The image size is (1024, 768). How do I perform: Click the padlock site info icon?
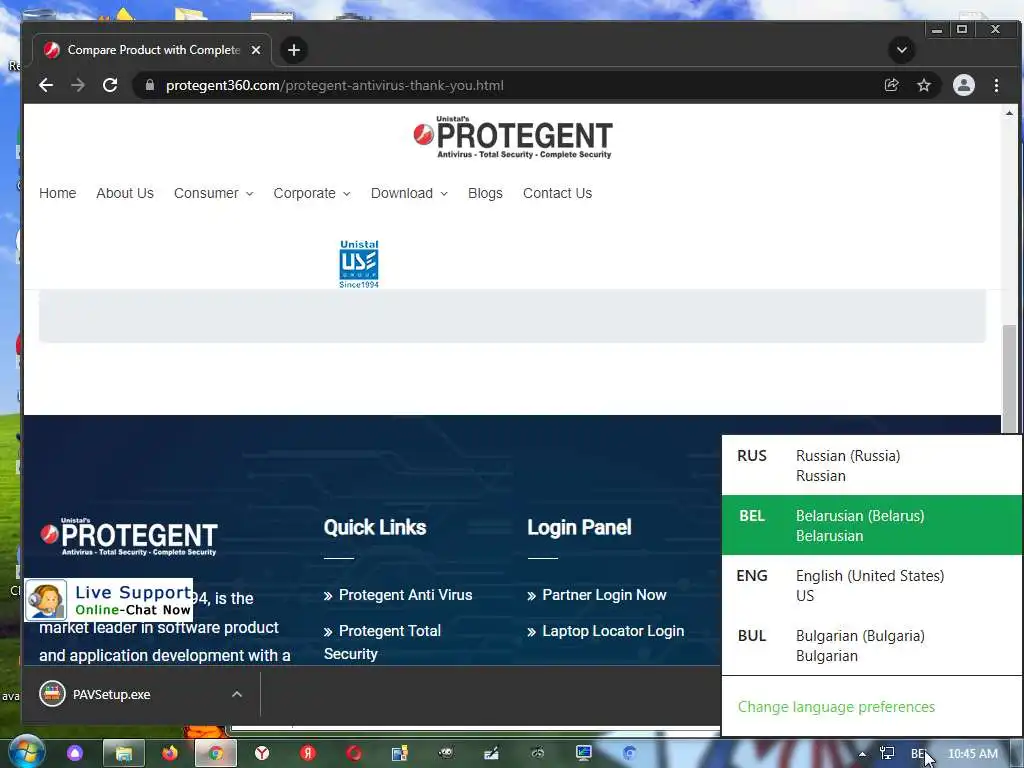pyautogui.click(x=150, y=85)
